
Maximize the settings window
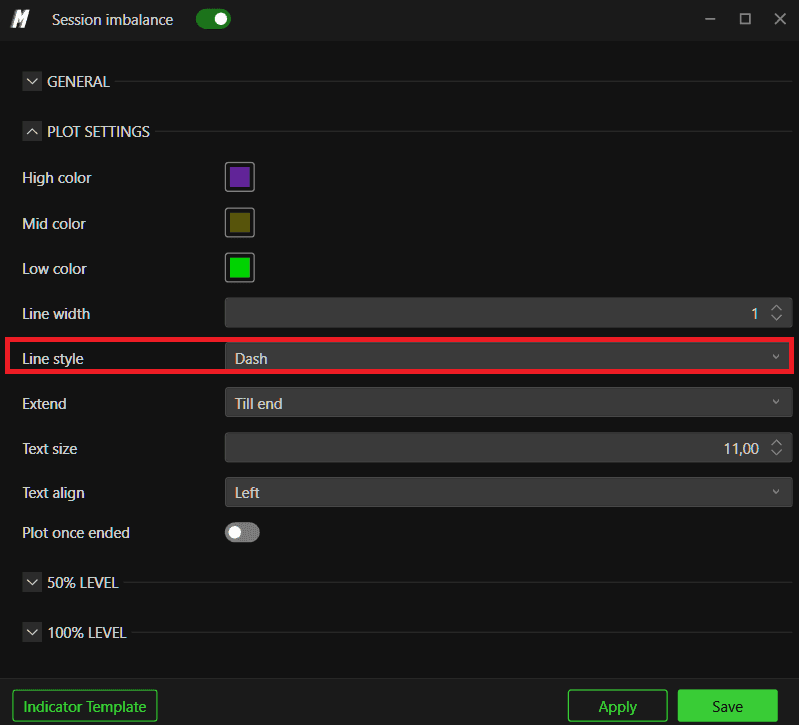point(745,19)
